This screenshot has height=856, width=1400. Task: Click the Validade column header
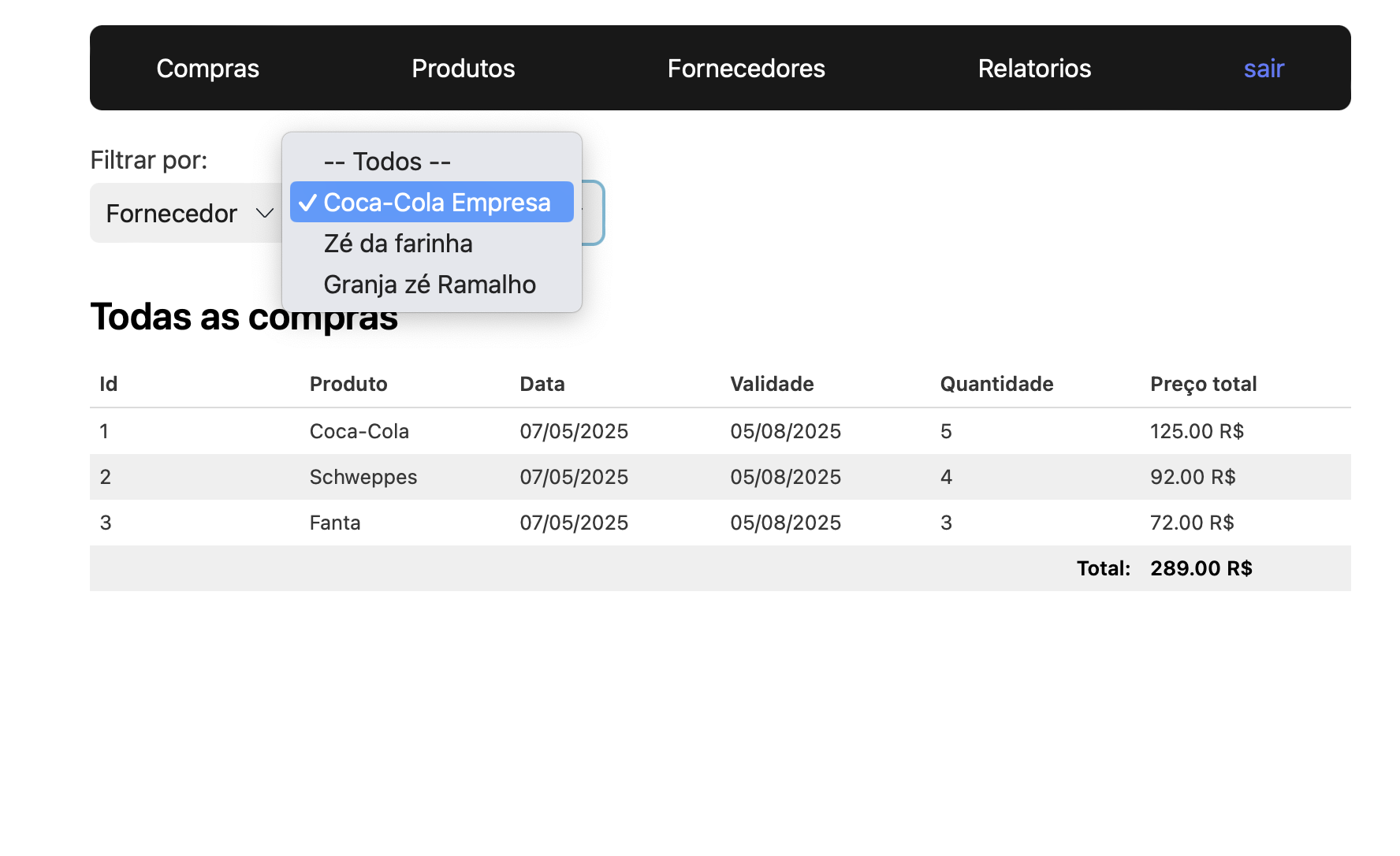[x=772, y=384]
